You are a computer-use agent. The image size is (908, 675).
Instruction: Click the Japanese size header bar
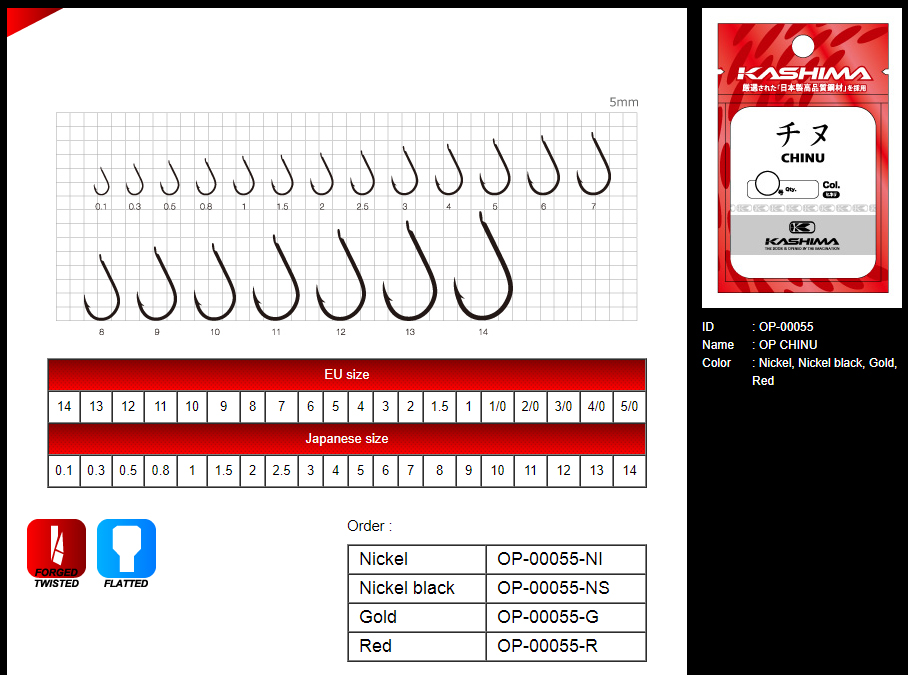click(347, 439)
